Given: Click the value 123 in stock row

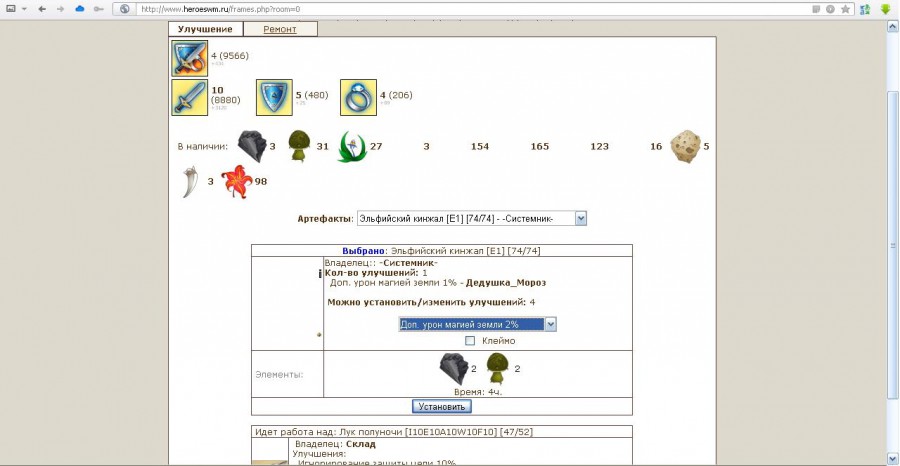Looking at the screenshot, I should [x=599, y=146].
